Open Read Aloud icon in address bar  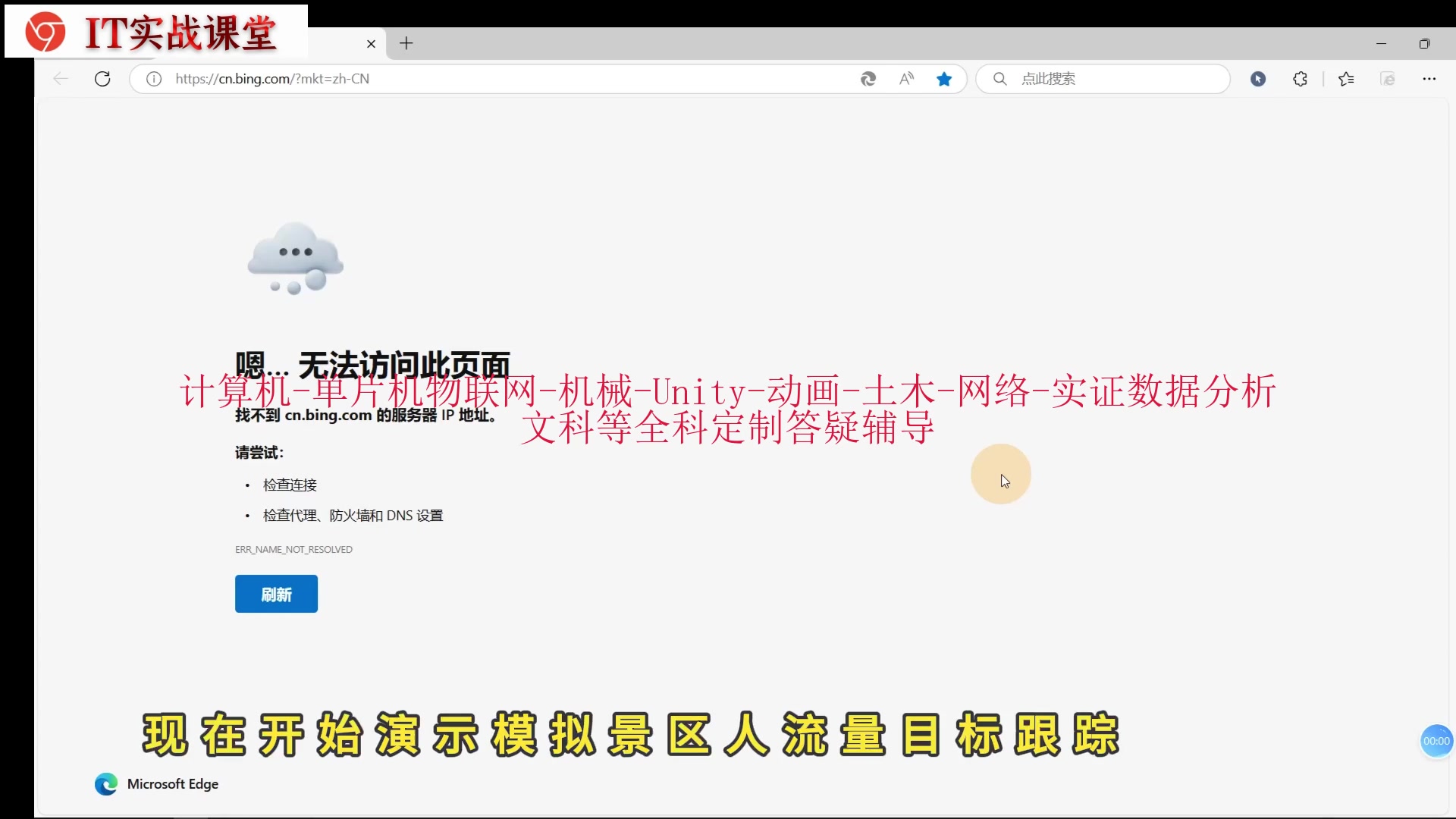pos(907,79)
